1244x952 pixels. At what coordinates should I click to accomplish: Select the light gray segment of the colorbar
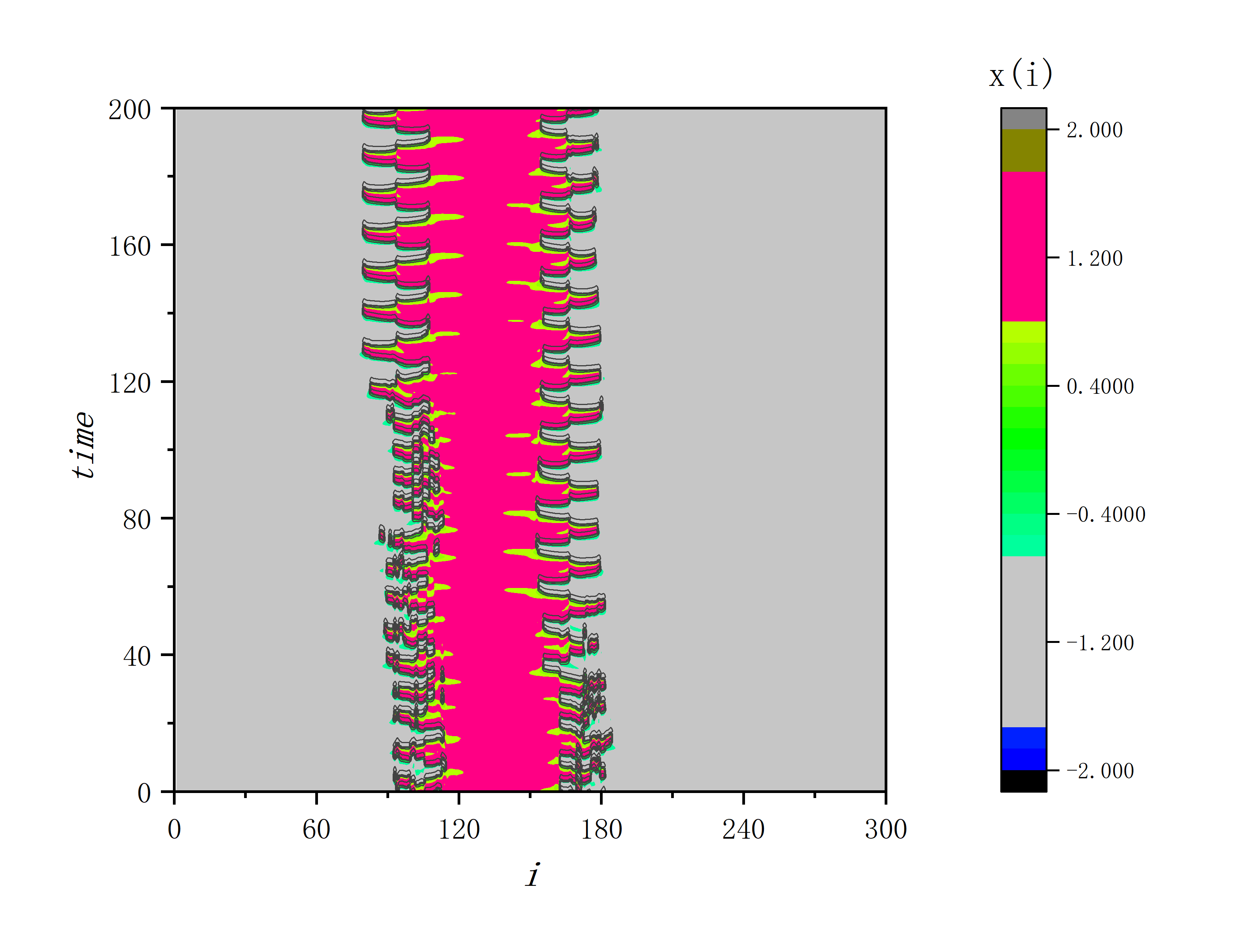click(1024, 641)
